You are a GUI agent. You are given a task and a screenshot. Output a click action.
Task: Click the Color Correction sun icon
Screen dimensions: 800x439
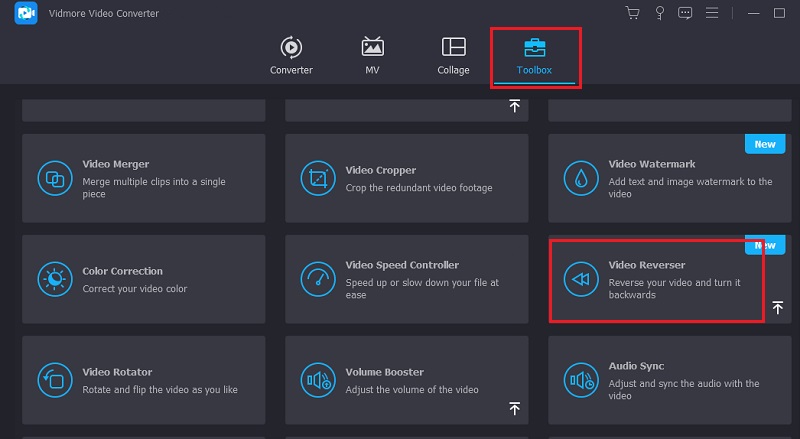54,279
